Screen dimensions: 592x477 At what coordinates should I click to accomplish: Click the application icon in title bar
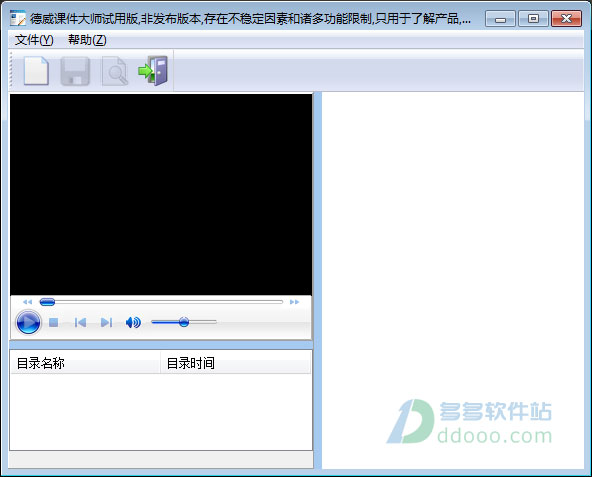18,18
